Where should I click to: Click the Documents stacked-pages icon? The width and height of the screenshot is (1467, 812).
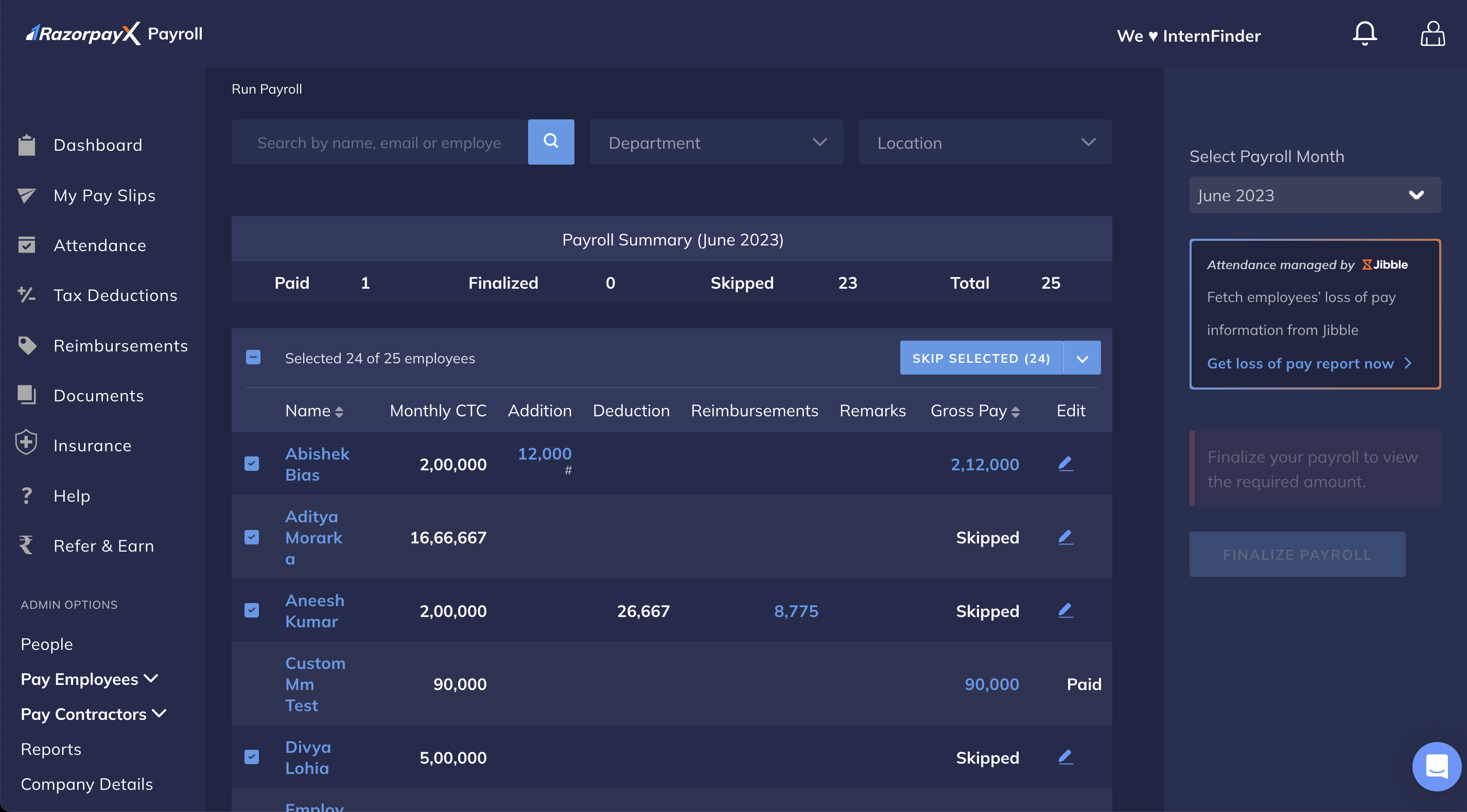coord(27,395)
